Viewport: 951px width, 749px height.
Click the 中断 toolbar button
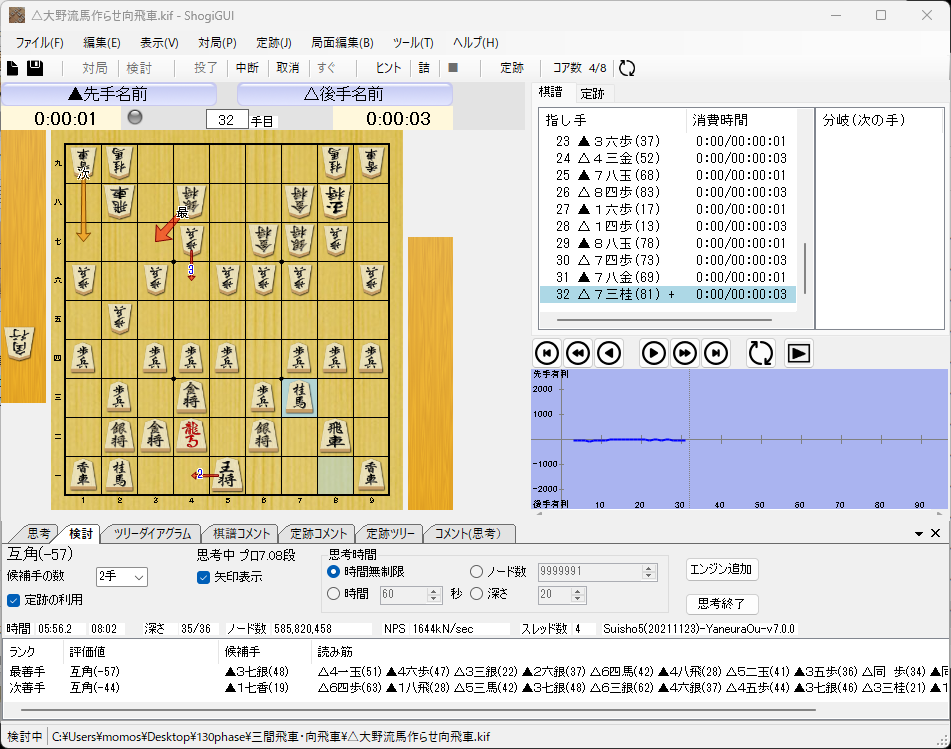[x=247, y=68]
